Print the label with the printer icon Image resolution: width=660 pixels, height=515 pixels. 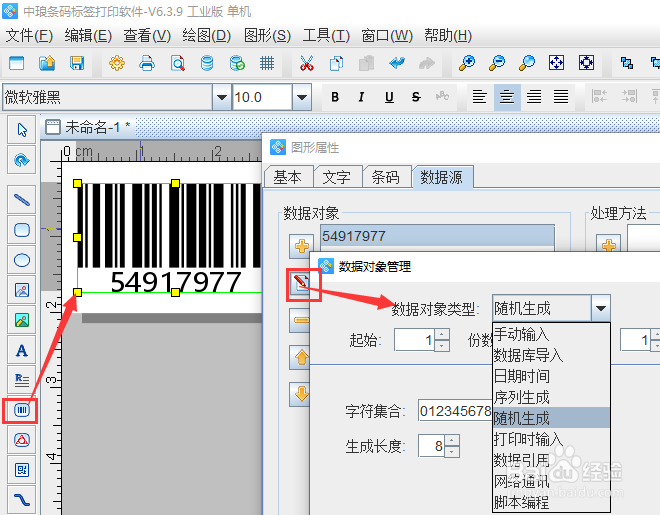tap(147, 63)
